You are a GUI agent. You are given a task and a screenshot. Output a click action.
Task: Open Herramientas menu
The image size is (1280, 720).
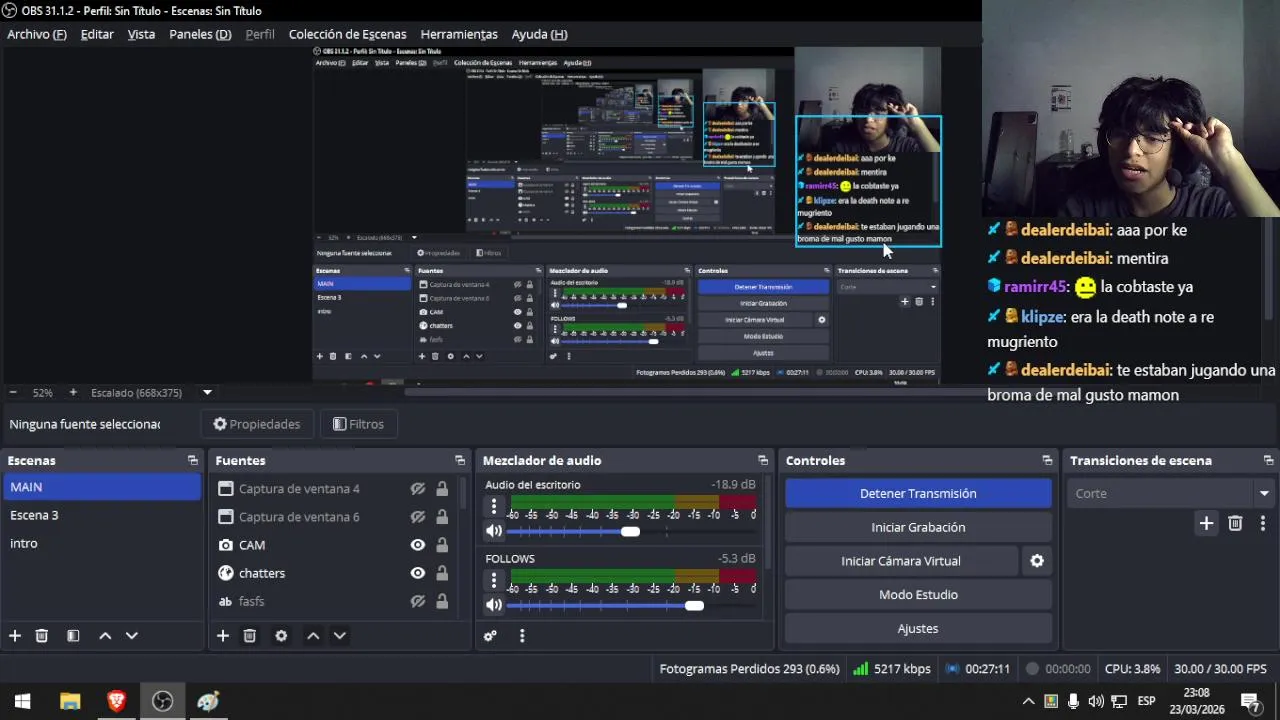click(459, 34)
